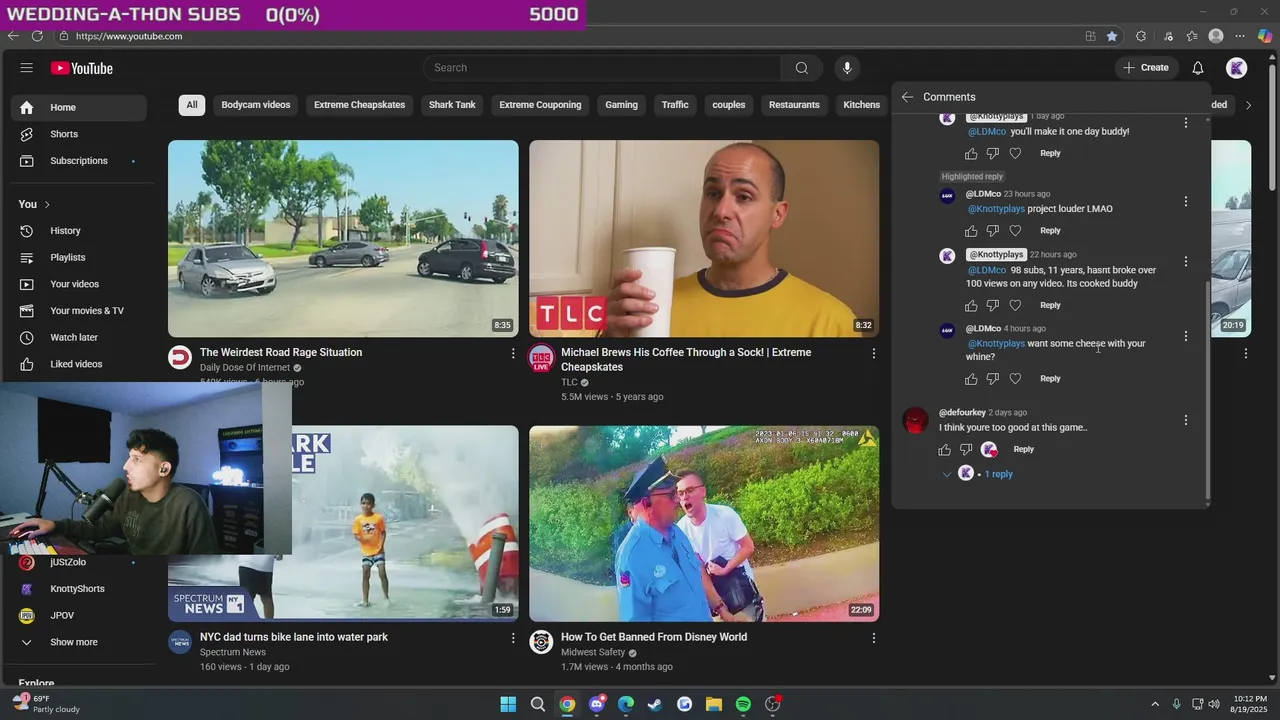Expand 'Show more' subscriptions
The width and height of the screenshot is (1280, 720).
point(73,642)
